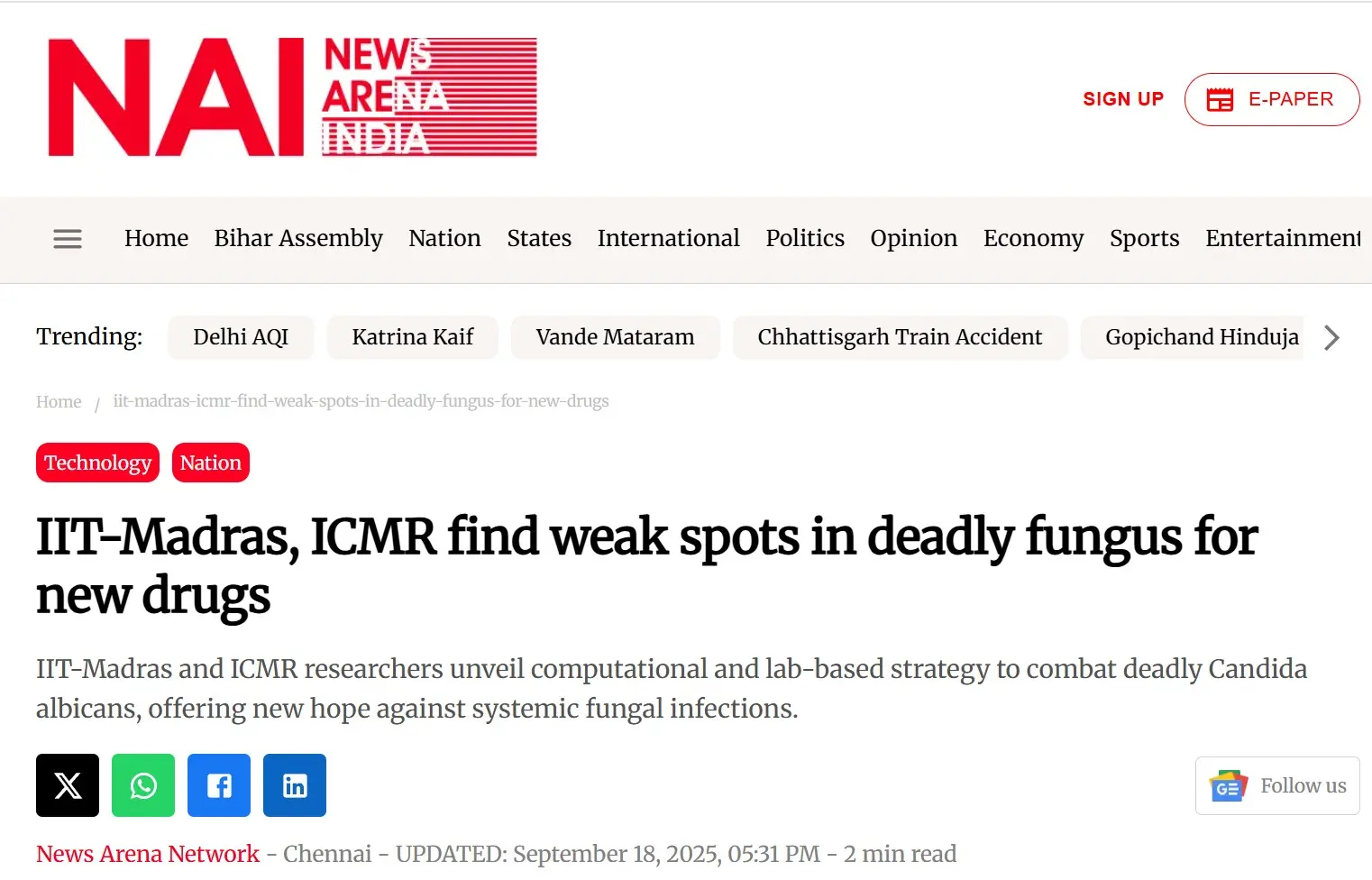This screenshot has height=880, width=1372.
Task: Share the article via WhatsApp
Action: coord(142,784)
